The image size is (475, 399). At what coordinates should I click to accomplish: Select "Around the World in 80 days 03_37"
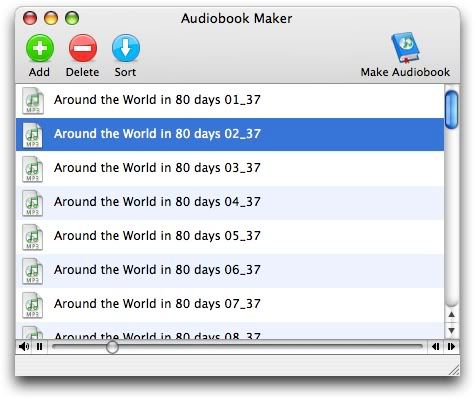(x=230, y=168)
